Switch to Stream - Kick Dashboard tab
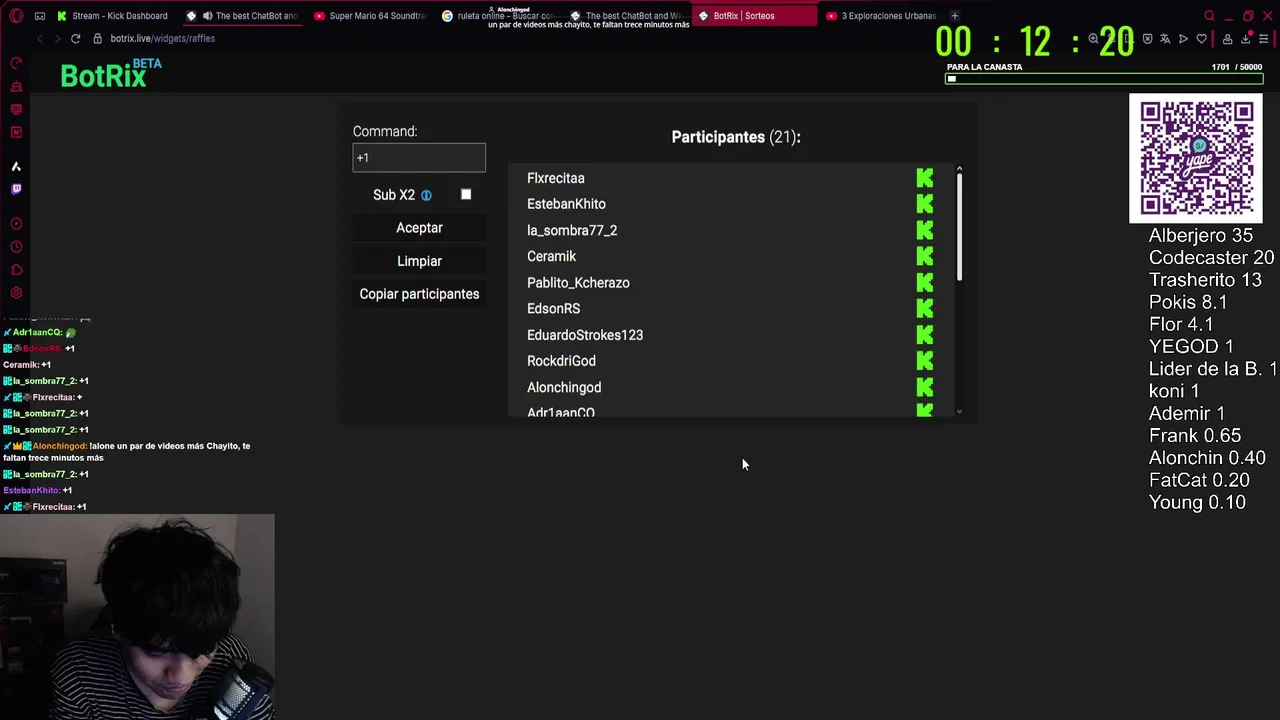1280x720 pixels. (x=113, y=16)
